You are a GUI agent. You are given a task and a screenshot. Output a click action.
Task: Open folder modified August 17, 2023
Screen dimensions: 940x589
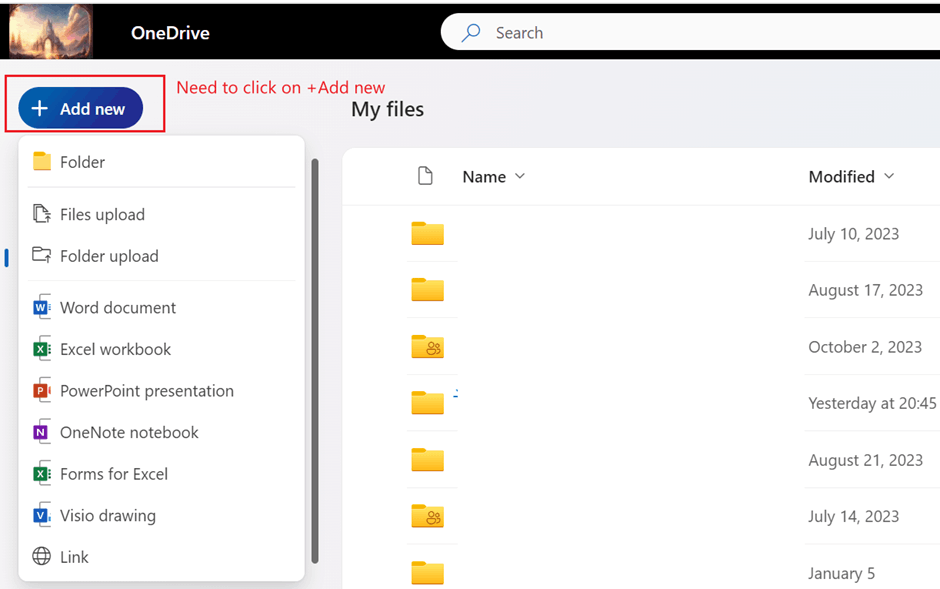tap(427, 289)
